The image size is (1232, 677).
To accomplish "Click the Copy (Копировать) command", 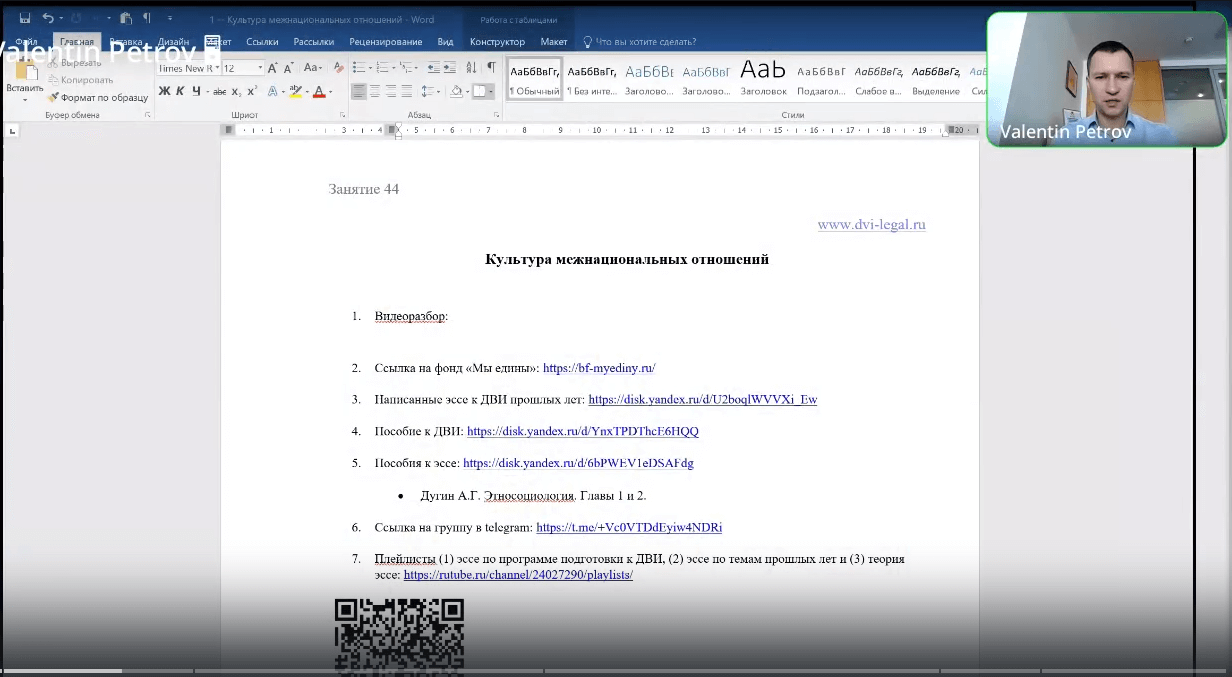I will [80, 80].
